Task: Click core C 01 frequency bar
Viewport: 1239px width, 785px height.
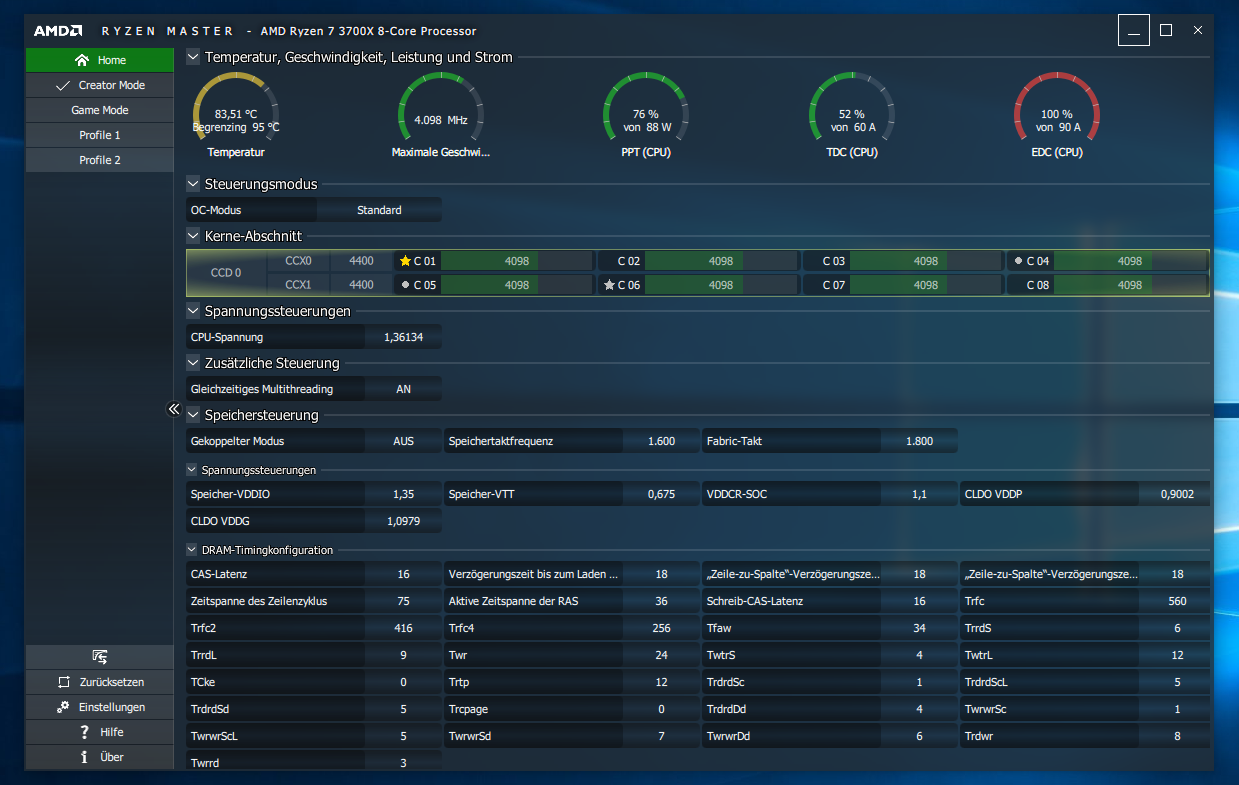Action: 517,261
